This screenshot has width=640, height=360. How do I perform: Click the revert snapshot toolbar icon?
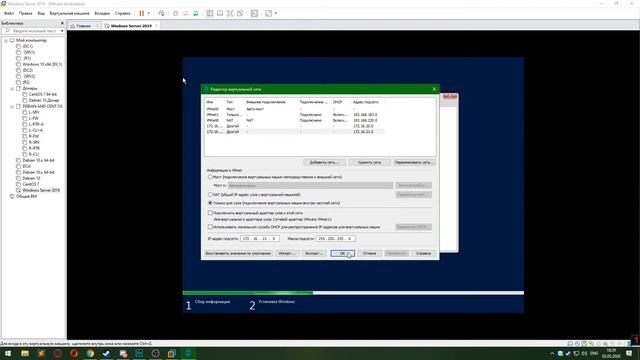tap(186, 13)
